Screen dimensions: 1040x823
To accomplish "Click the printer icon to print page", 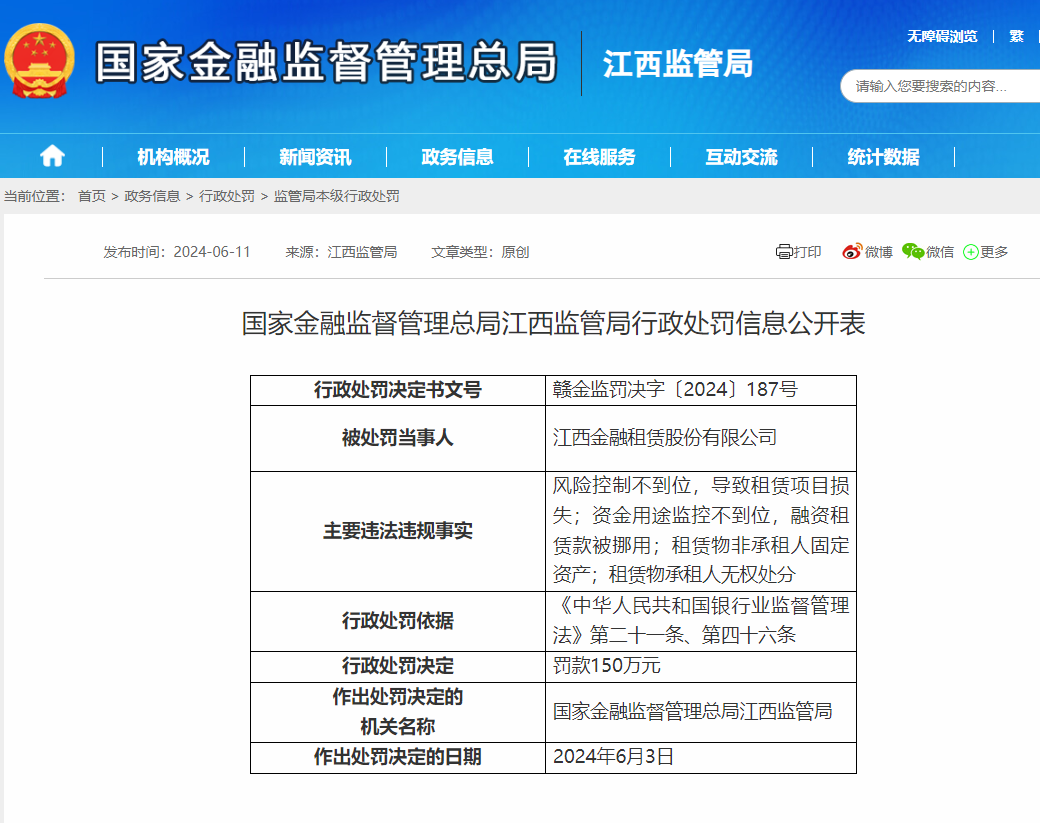I will tap(784, 252).
